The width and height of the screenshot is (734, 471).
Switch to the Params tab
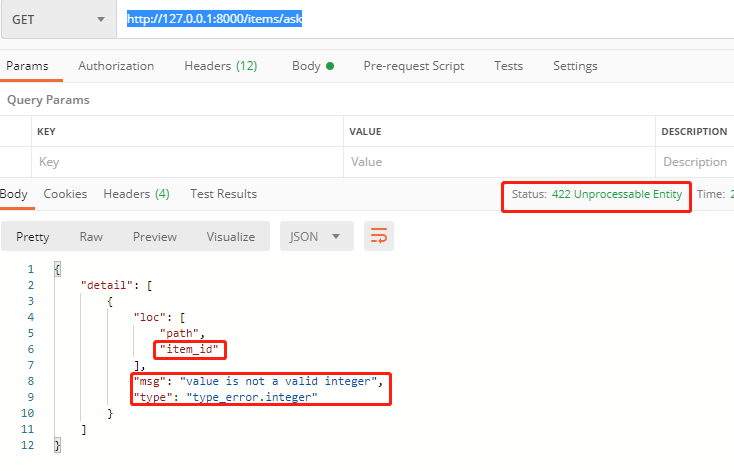click(28, 66)
